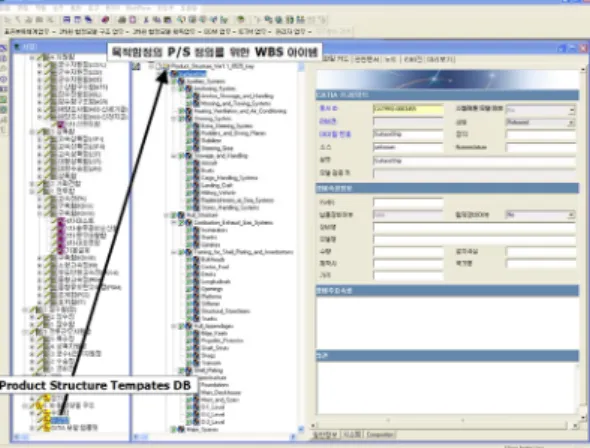Collapse the Steering_System node
590x448 pixels.
174,118
